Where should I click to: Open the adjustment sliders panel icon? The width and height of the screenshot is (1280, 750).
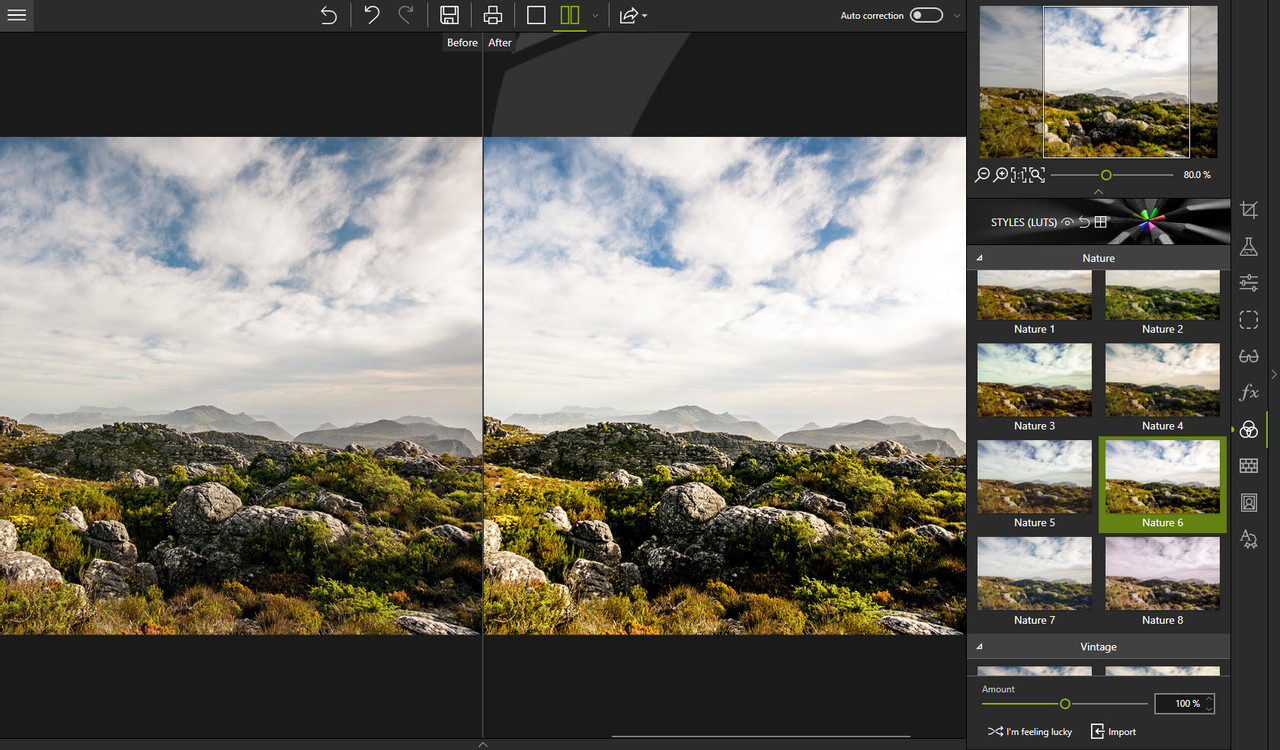click(1248, 283)
